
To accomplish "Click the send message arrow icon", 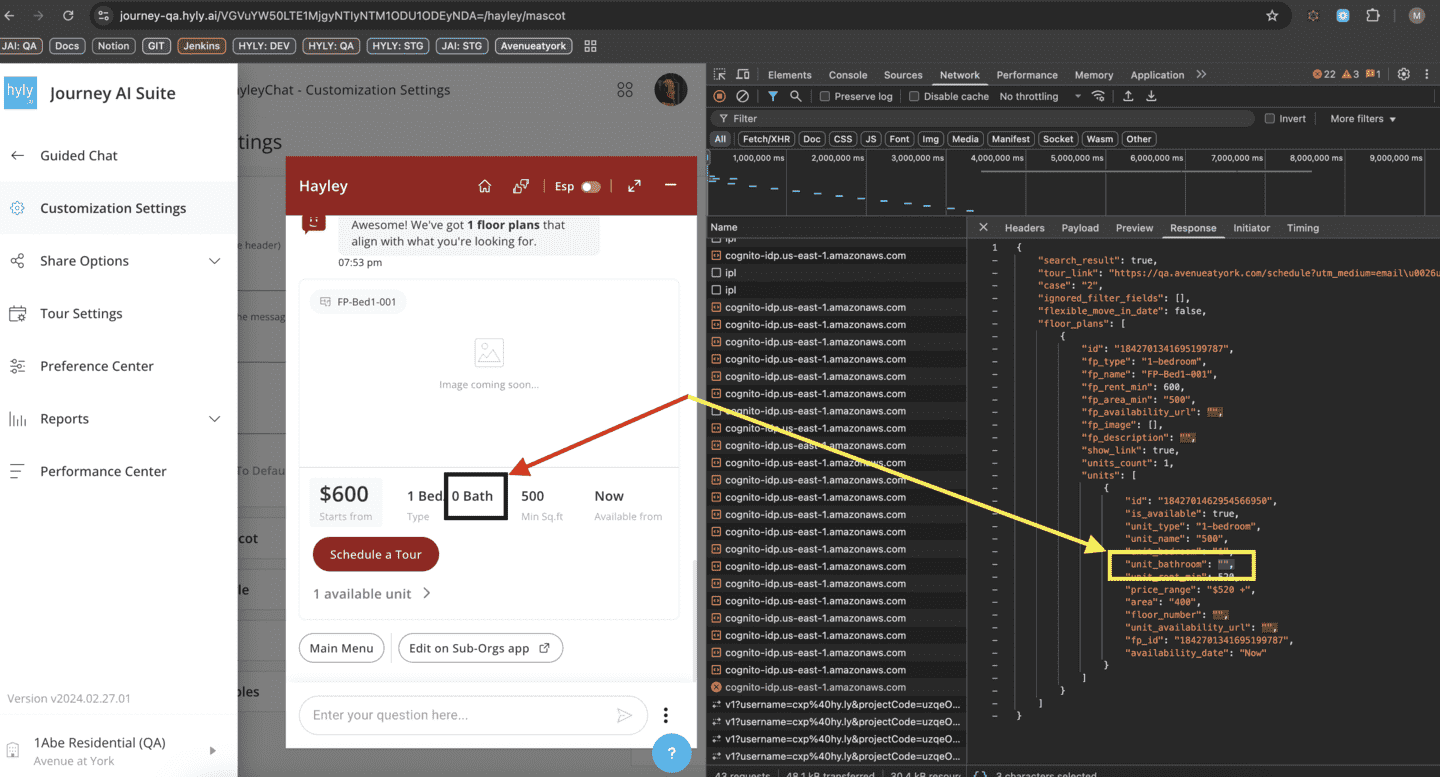I will coord(624,715).
